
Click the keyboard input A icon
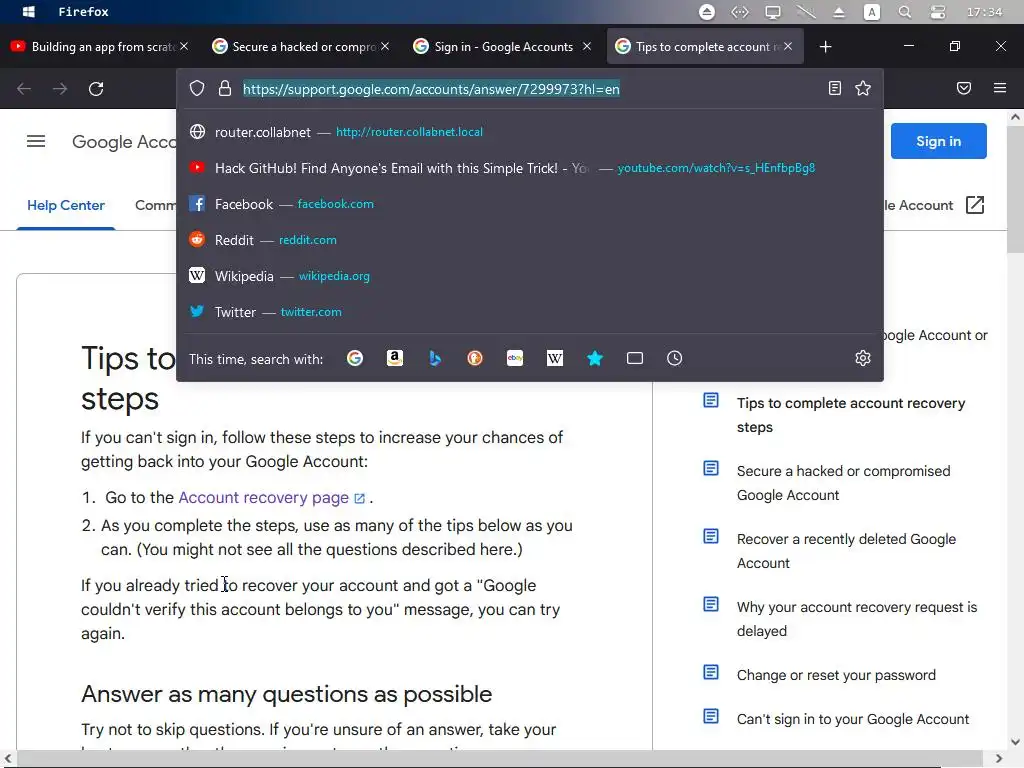pos(872,12)
